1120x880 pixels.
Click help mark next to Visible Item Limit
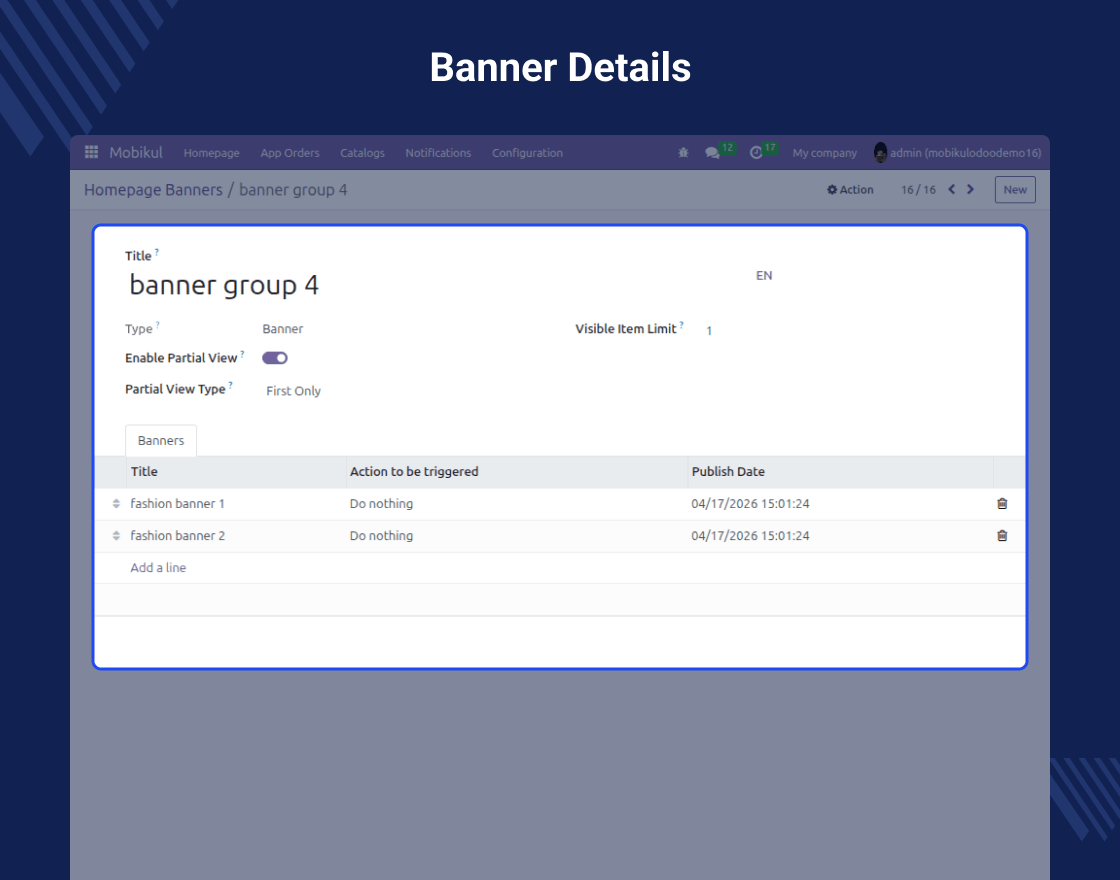point(681,324)
